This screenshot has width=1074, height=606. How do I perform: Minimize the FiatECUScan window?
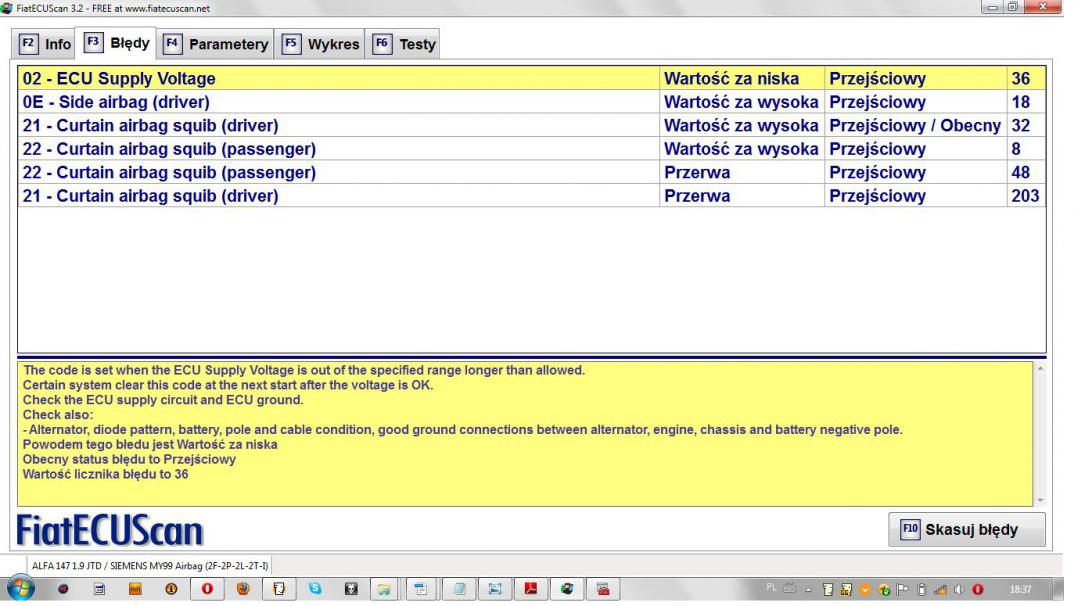992,7
